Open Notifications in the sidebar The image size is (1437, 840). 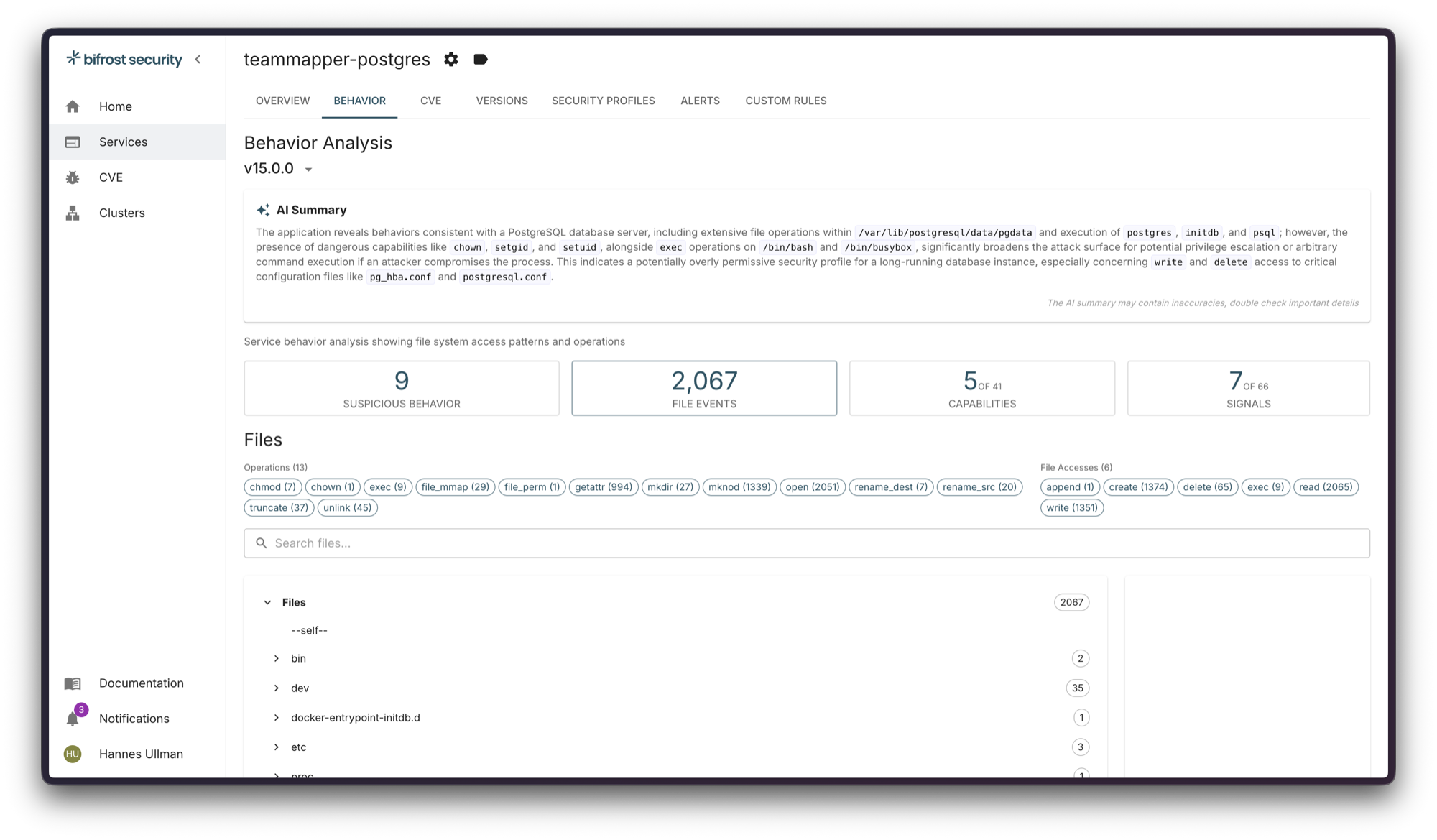137,719
